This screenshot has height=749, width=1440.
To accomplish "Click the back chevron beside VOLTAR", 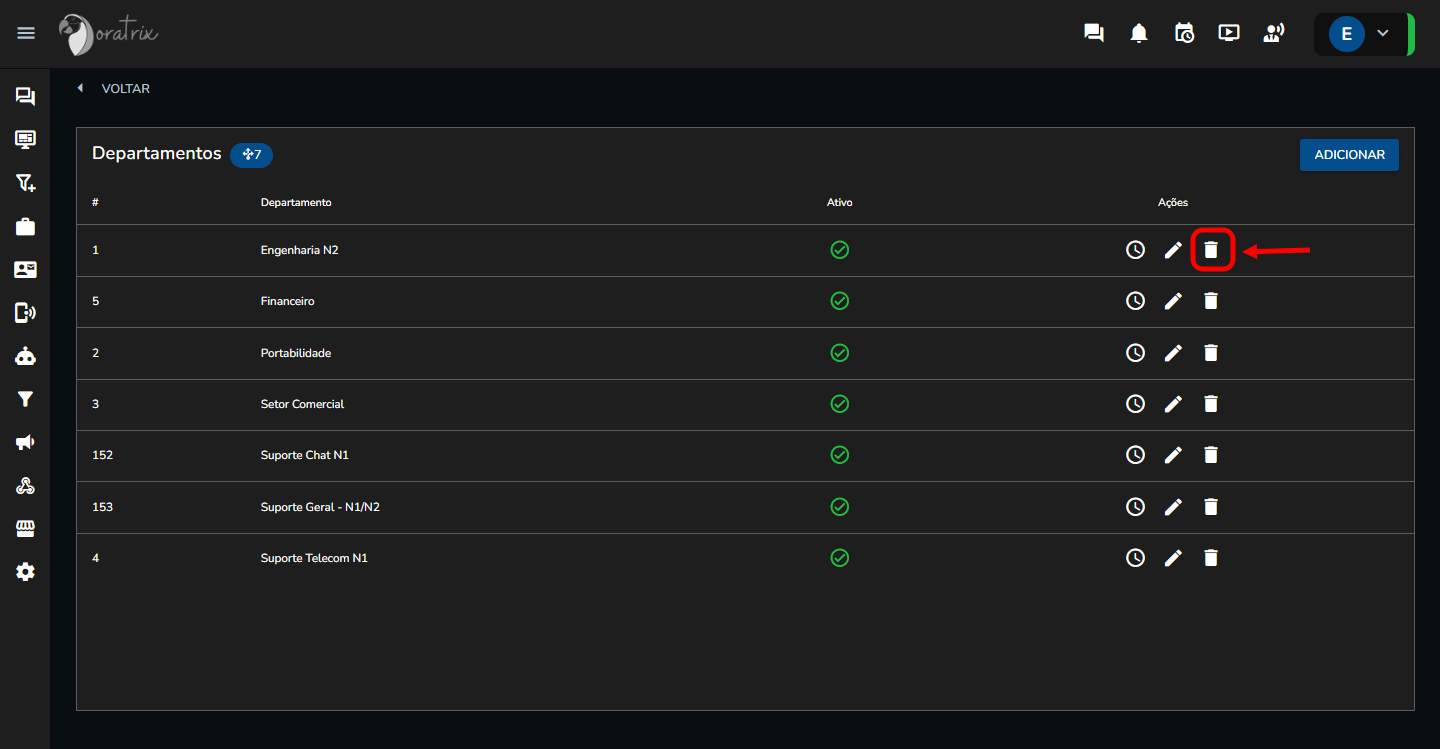I will point(80,89).
